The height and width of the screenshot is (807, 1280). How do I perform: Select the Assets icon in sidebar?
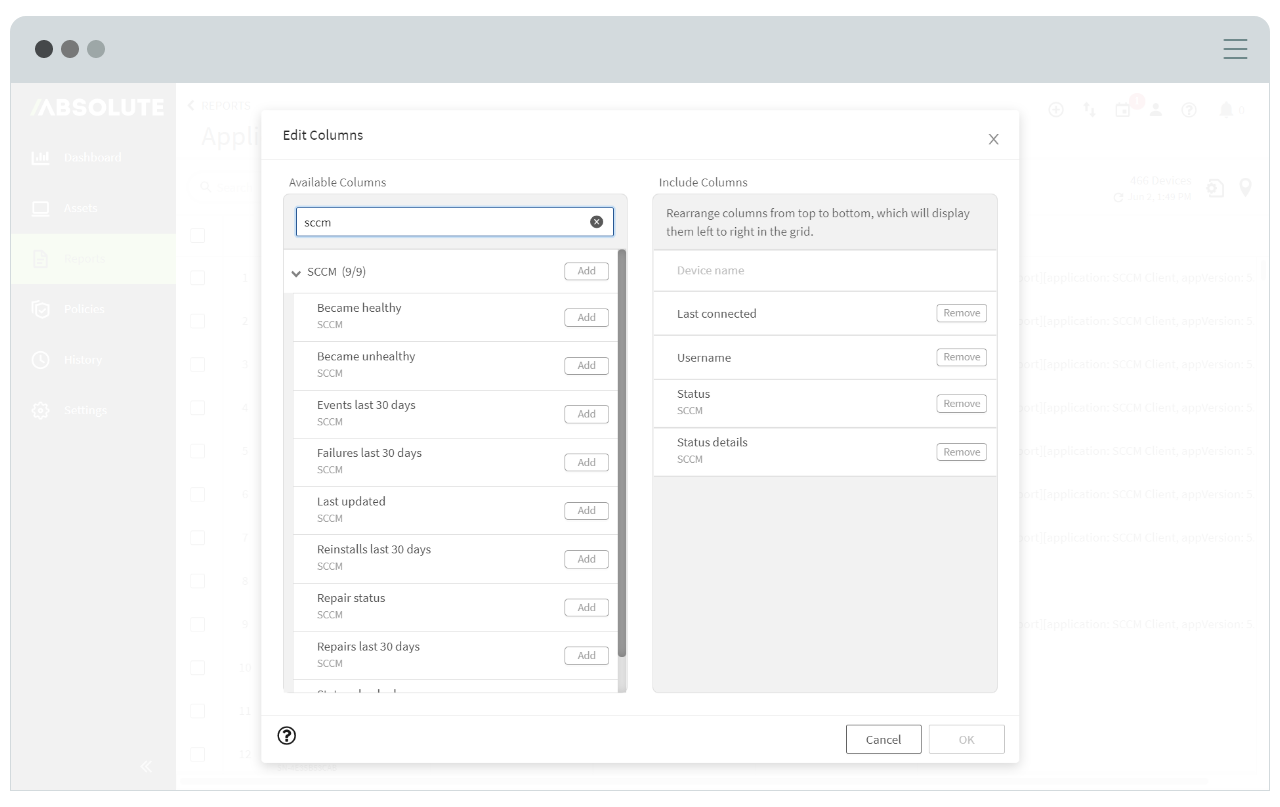40,208
